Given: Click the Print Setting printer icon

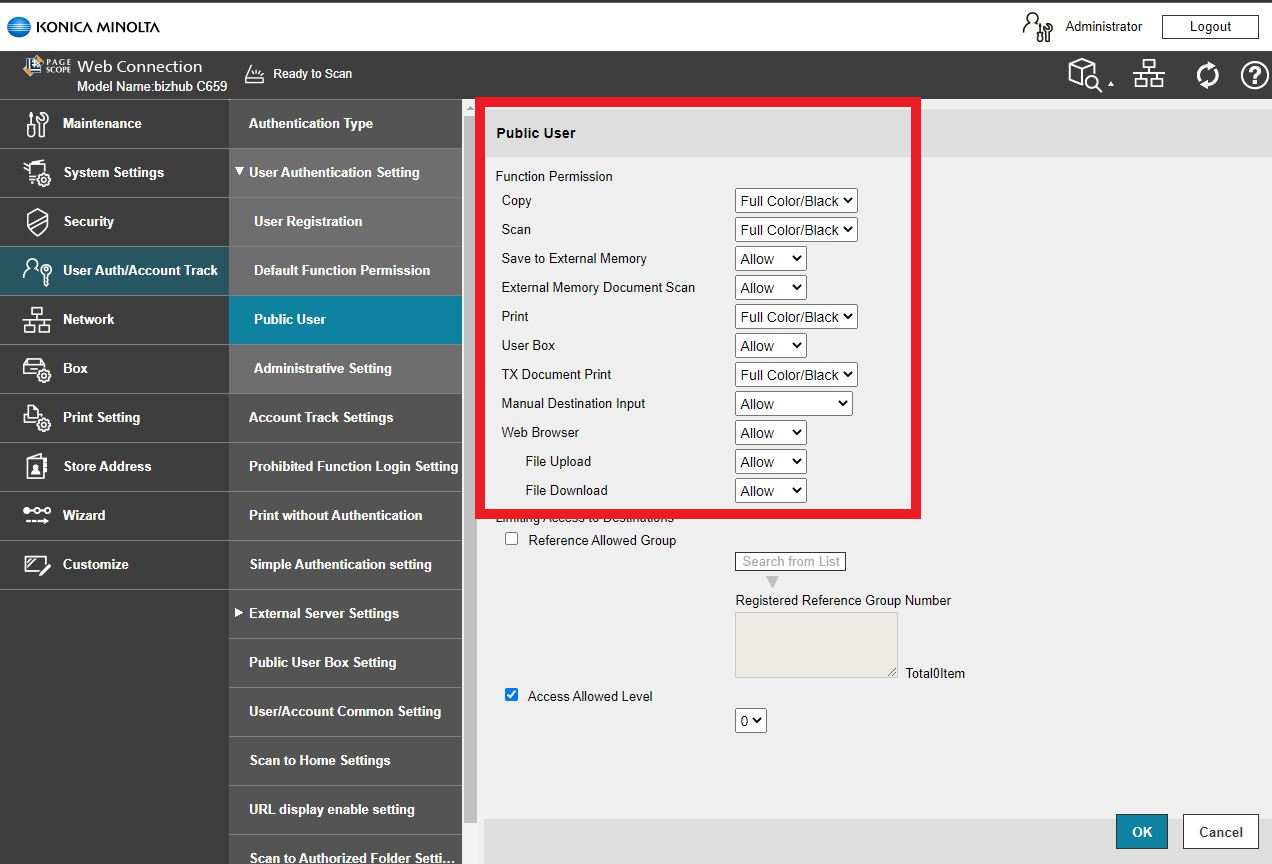Looking at the screenshot, I should [x=37, y=418].
